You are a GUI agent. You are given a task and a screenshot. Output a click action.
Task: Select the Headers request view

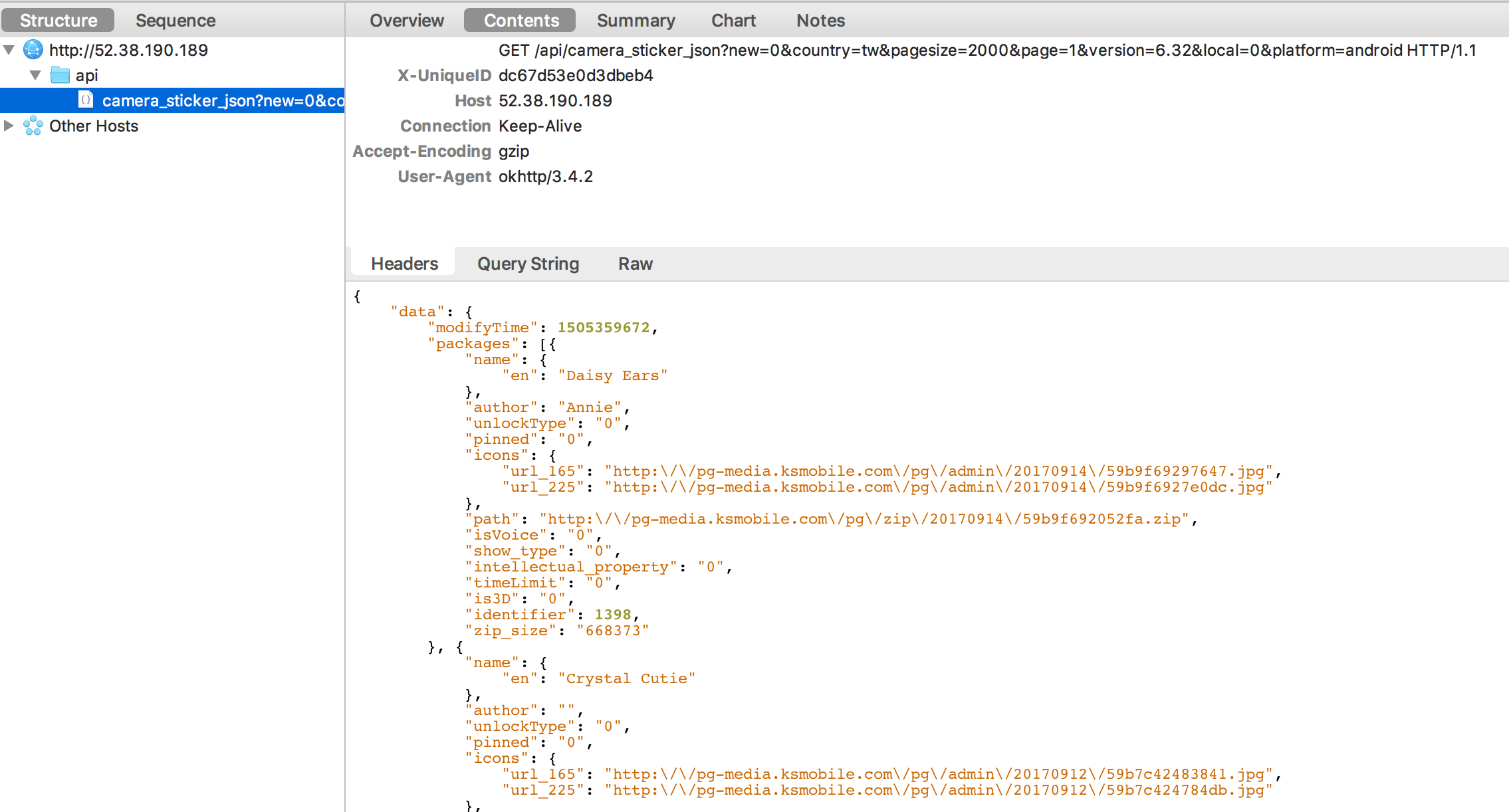click(x=404, y=264)
